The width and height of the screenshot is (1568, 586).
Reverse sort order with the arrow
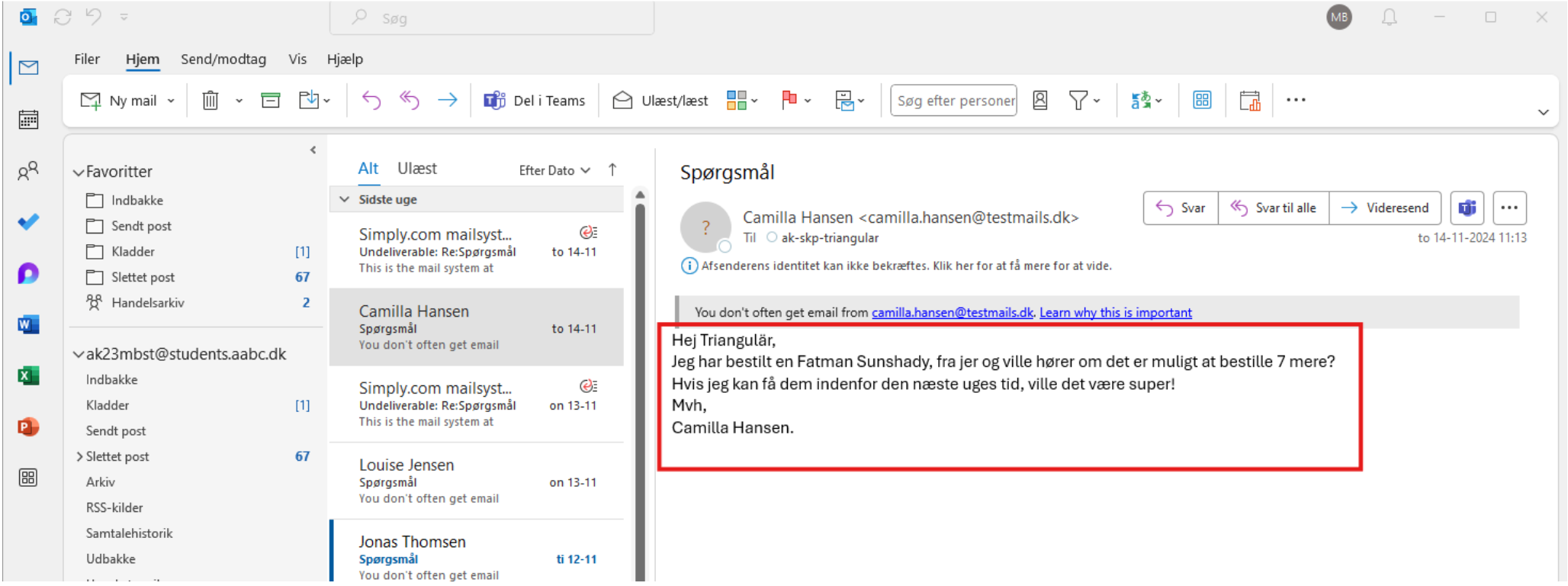612,170
